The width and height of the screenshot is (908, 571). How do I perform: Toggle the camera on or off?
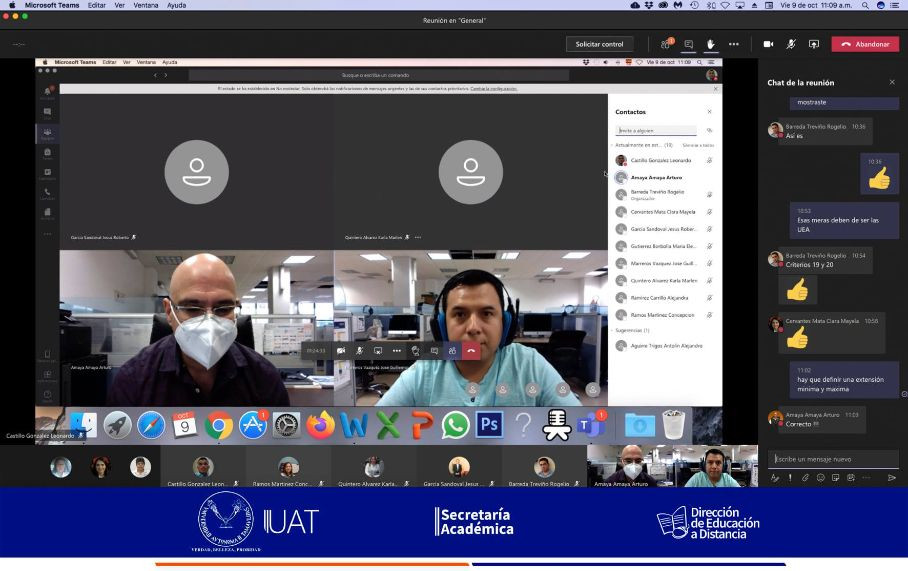pyautogui.click(x=768, y=44)
